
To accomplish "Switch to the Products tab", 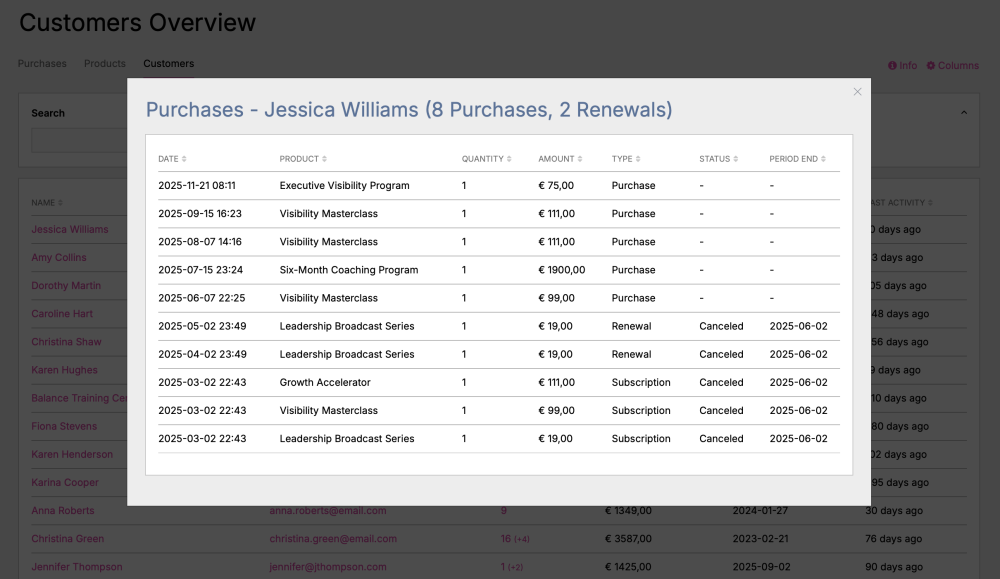I will [105, 64].
